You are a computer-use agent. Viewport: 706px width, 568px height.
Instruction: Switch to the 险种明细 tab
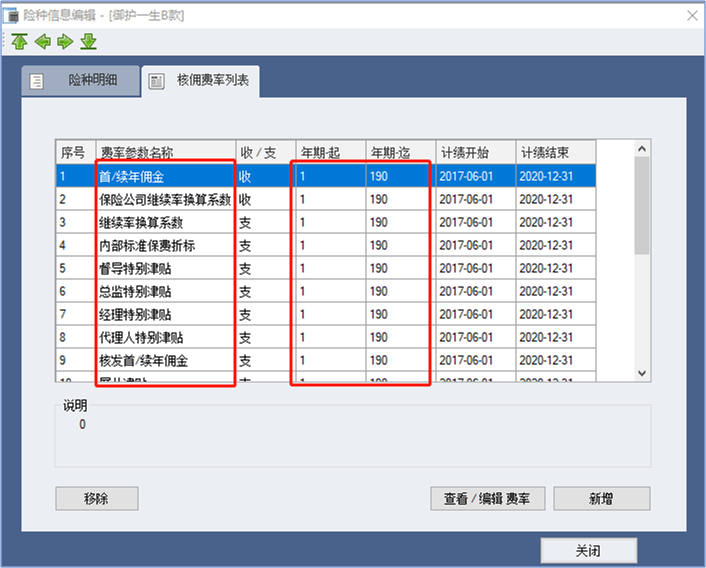coord(80,81)
